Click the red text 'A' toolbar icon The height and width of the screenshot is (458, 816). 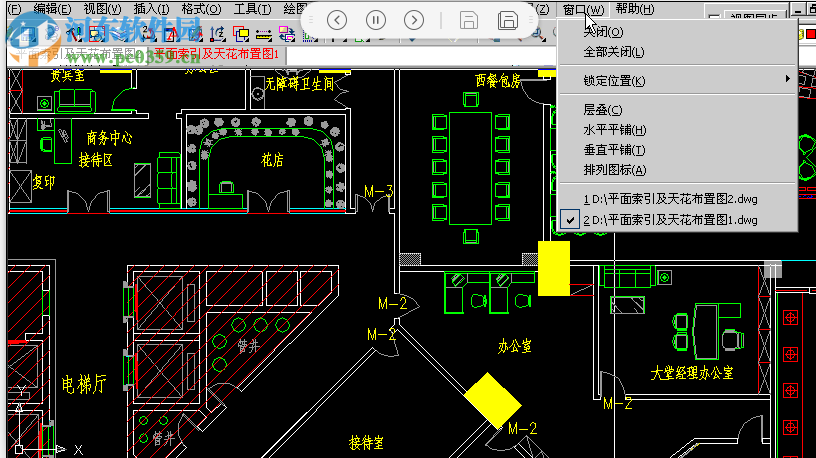(x=171, y=35)
